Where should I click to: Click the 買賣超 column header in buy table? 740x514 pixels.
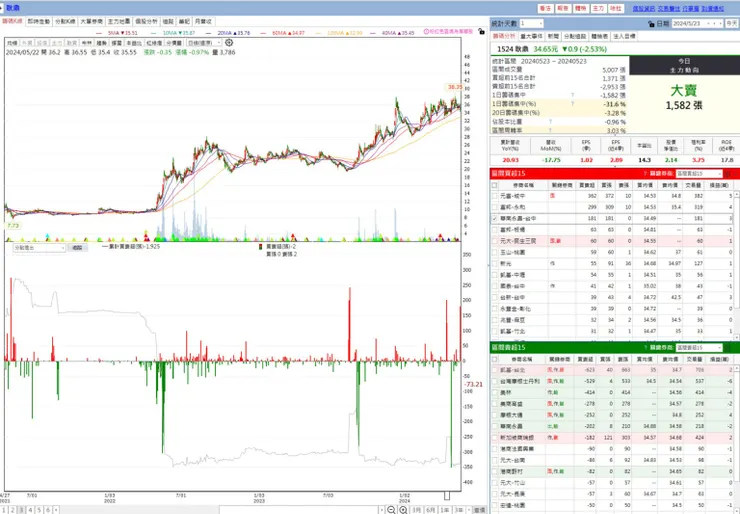tap(587, 185)
